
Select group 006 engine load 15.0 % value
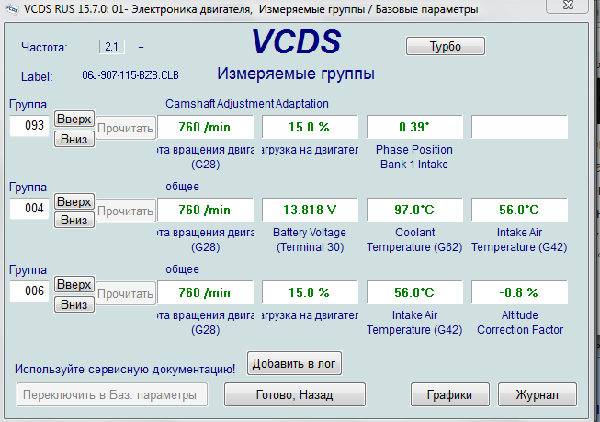coord(310,293)
